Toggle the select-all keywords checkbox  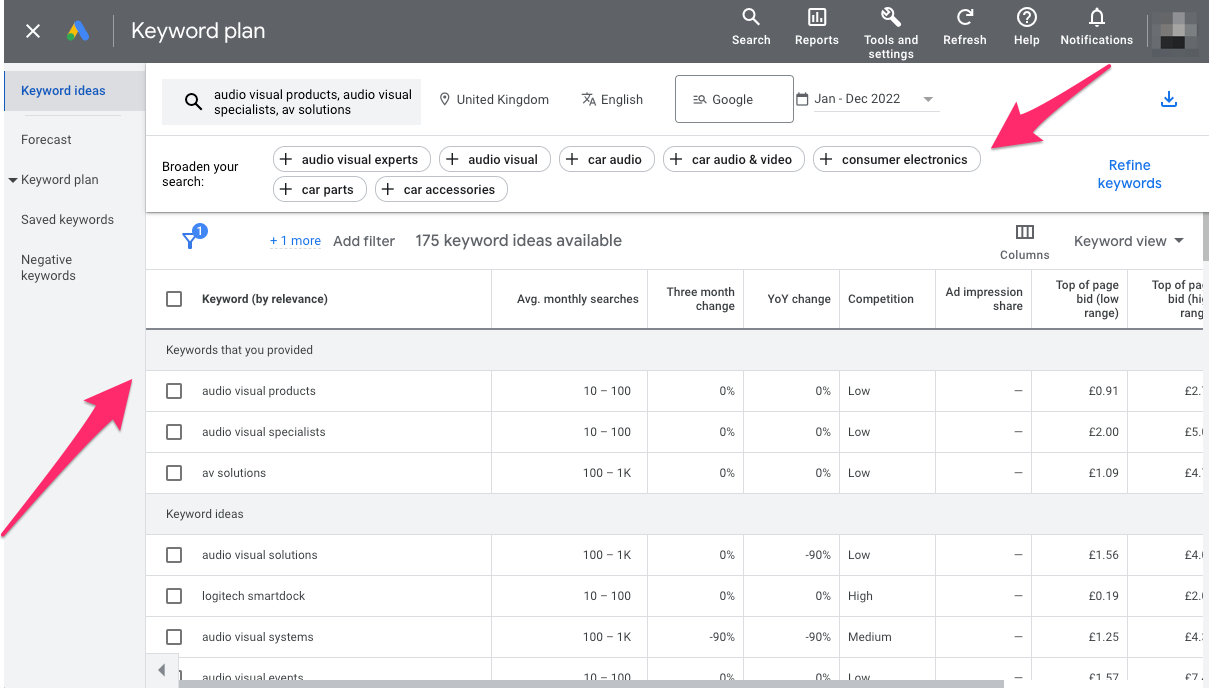[x=174, y=299]
